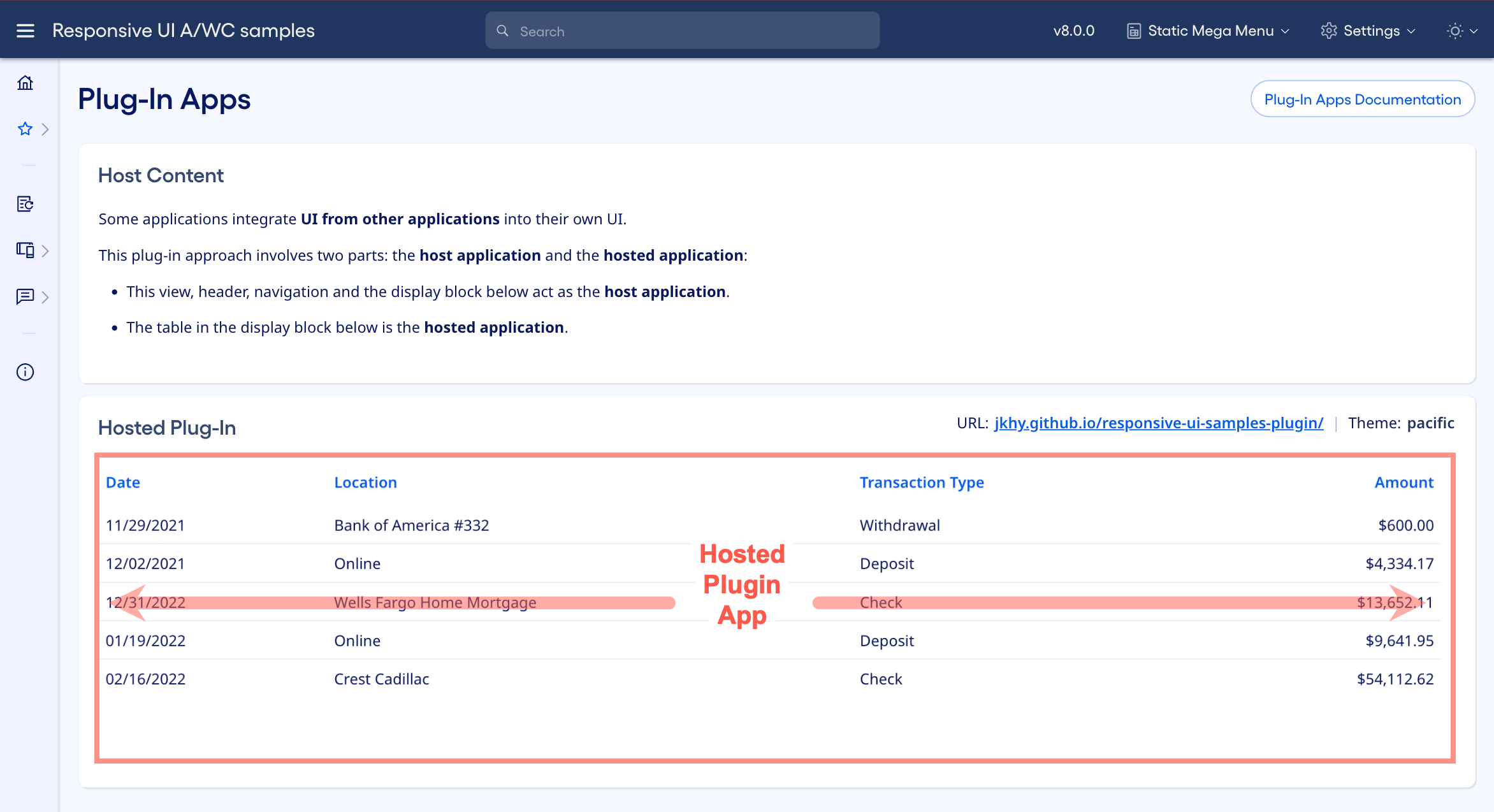Sort the table by the Amount column

[1404, 482]
